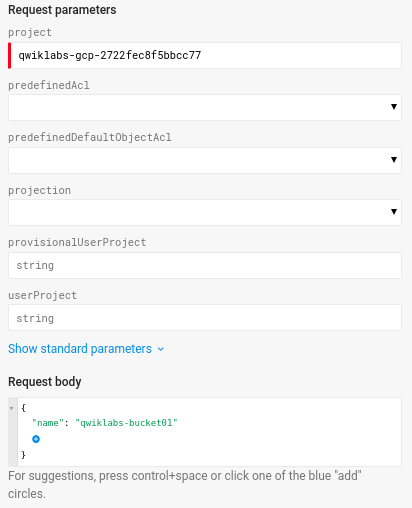This screenshot has width=412, height=508.
Task: Click the chevron next to Show standard parameters
Action: coord(161,349)
